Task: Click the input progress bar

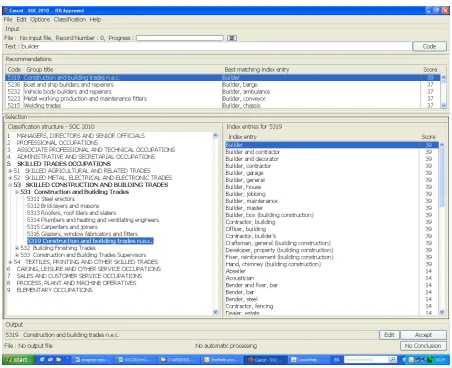Action: [180, 38]
